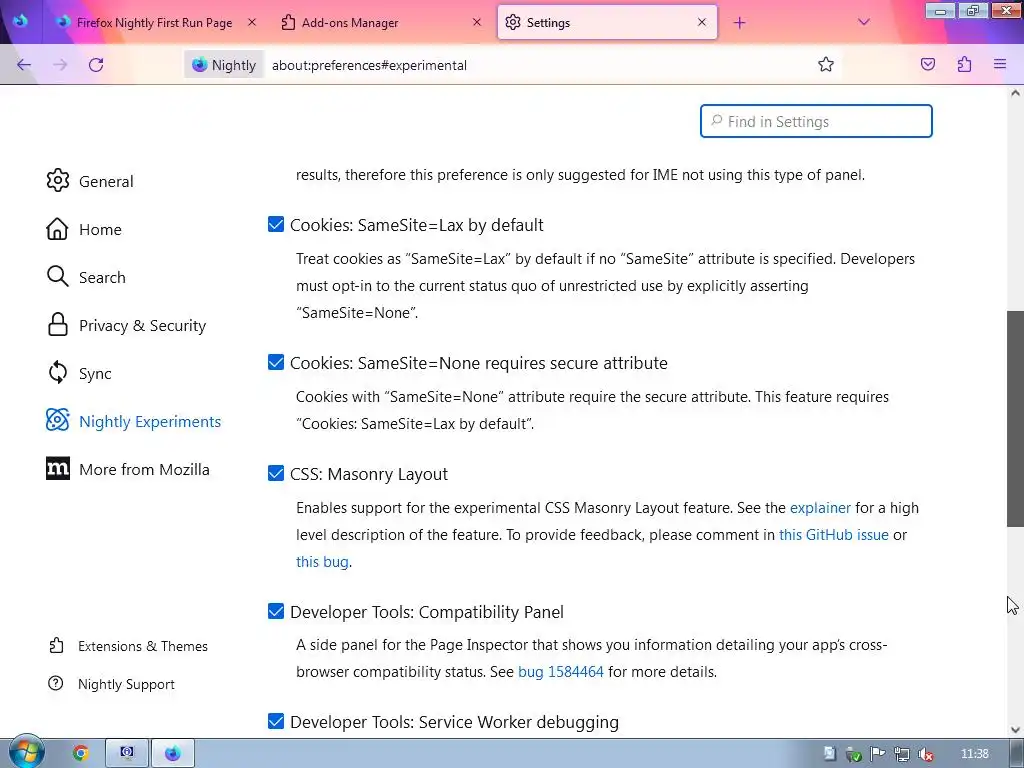Image resolution: width=1024 pixels, height=768 pixels.
Task: Uncheck SameSite=None requires secure attribute
Action: coord(276,362)
